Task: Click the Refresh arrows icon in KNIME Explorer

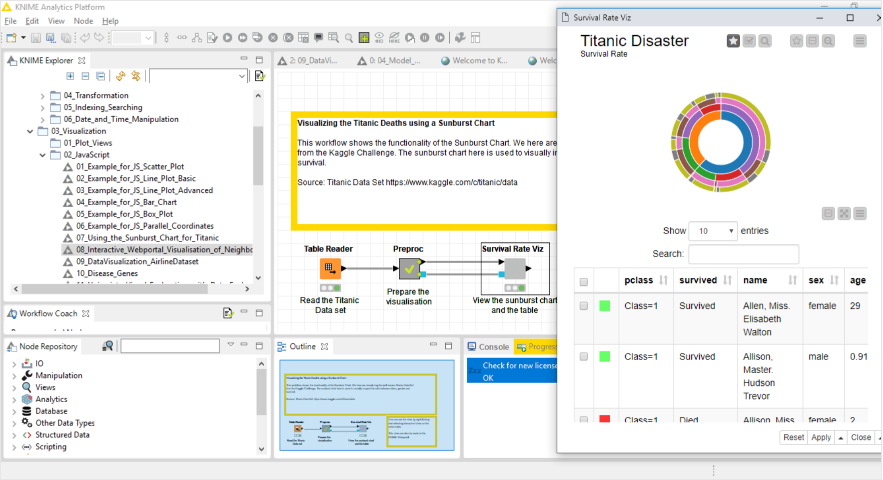Action: click(x=120, y=76)
